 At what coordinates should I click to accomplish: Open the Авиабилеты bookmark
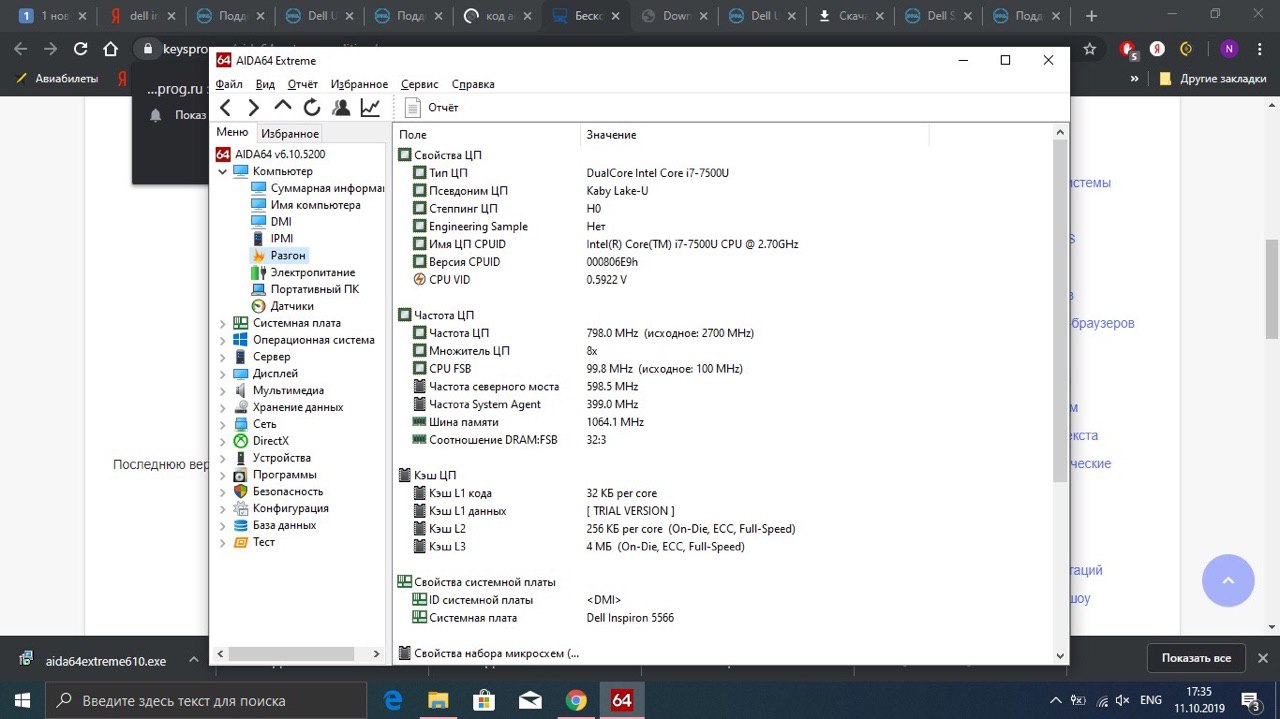pos(58,78)
